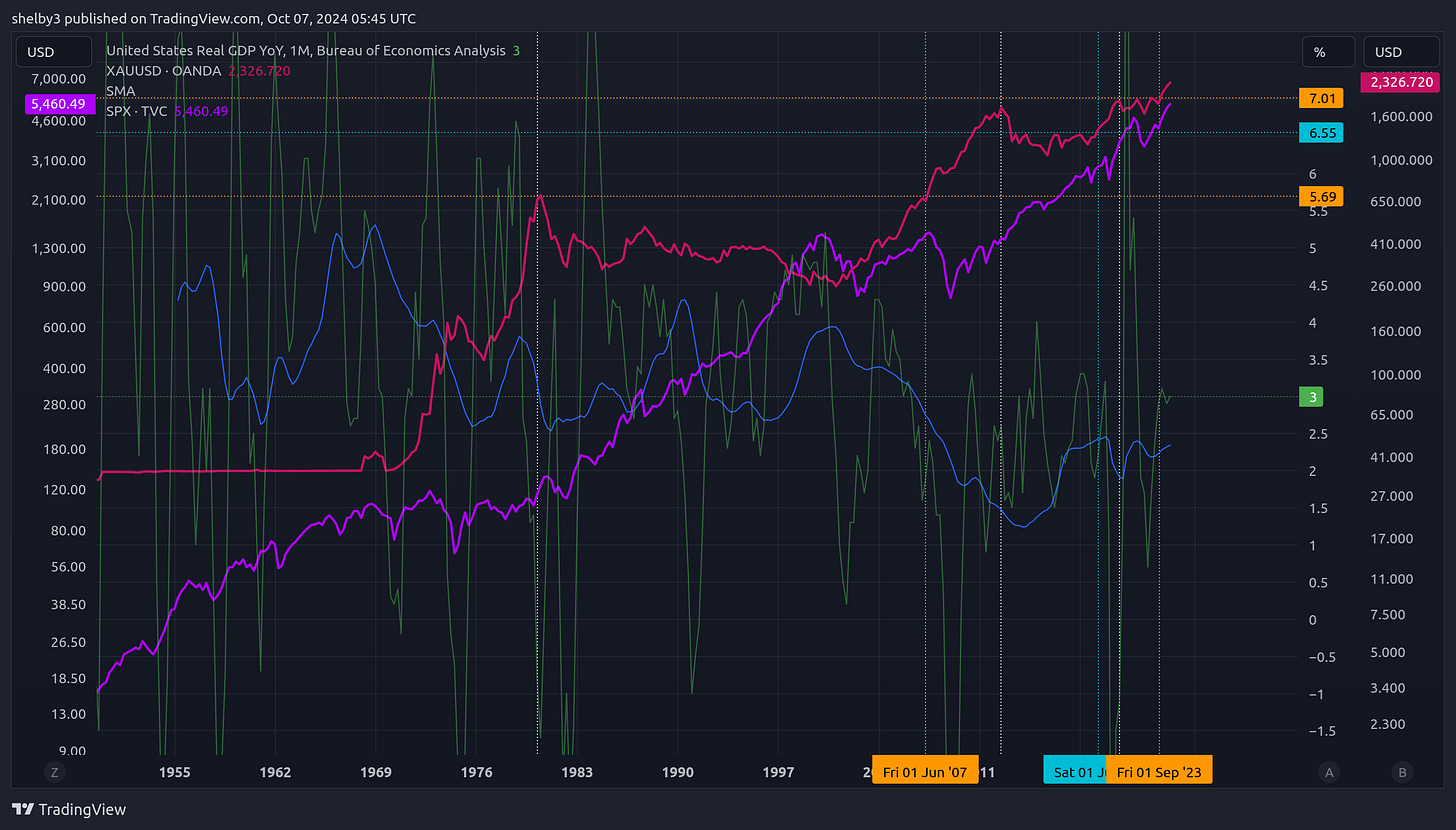Click the A auto-scale circle icon
Image resolution: width=1456 pixels, height=830 pixels.
coord(1329,772)
